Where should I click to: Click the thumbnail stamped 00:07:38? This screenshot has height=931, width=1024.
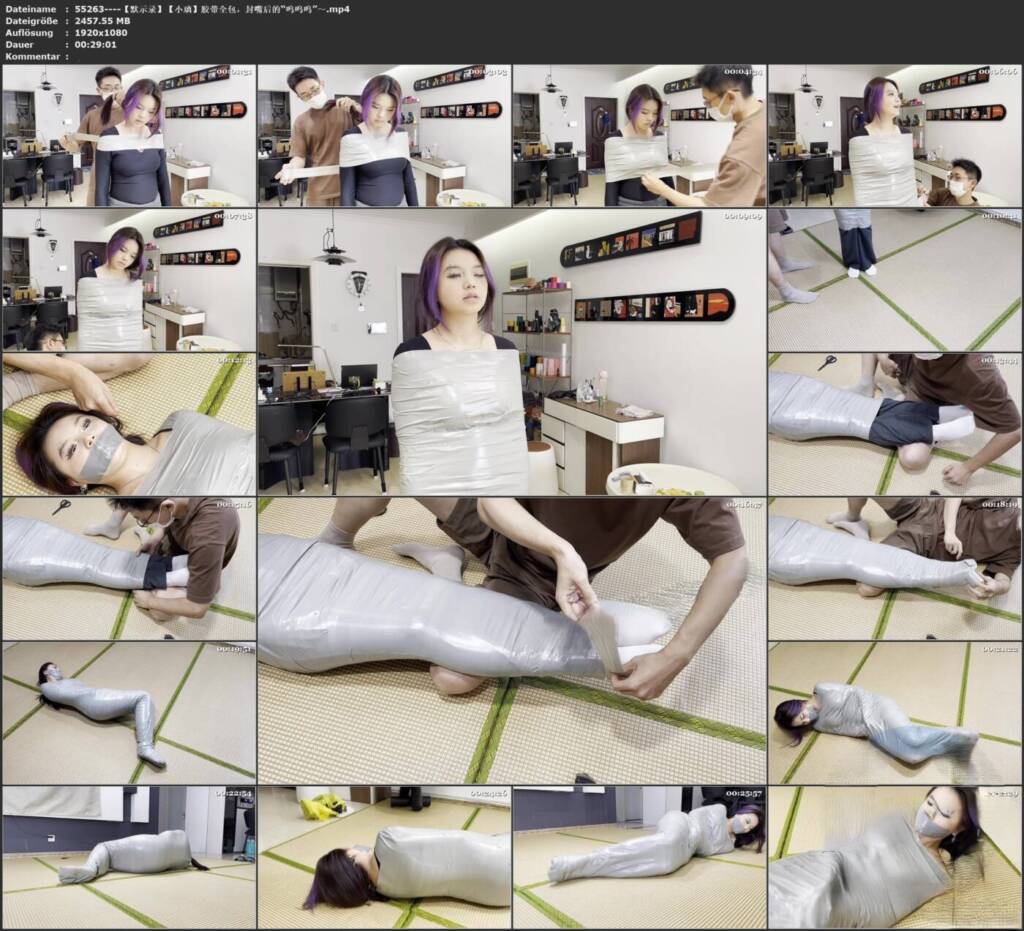129,279
